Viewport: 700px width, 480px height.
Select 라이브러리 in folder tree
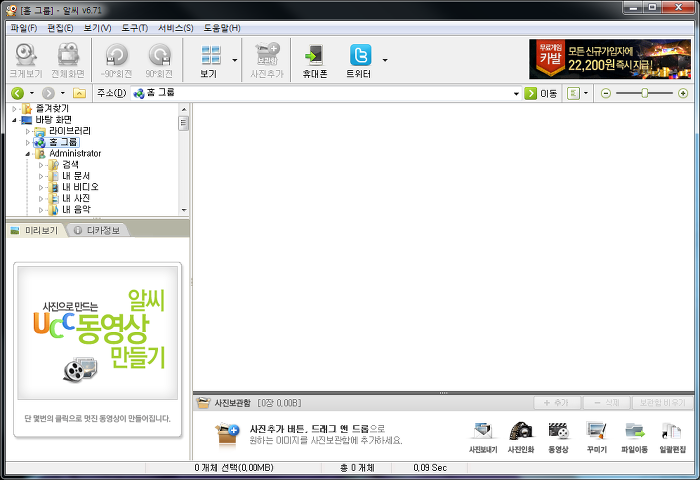point(70,131)
